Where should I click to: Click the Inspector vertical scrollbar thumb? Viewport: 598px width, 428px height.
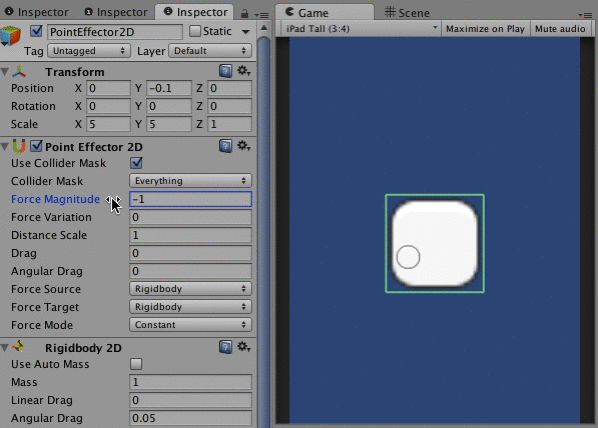(x=264, y=232)
